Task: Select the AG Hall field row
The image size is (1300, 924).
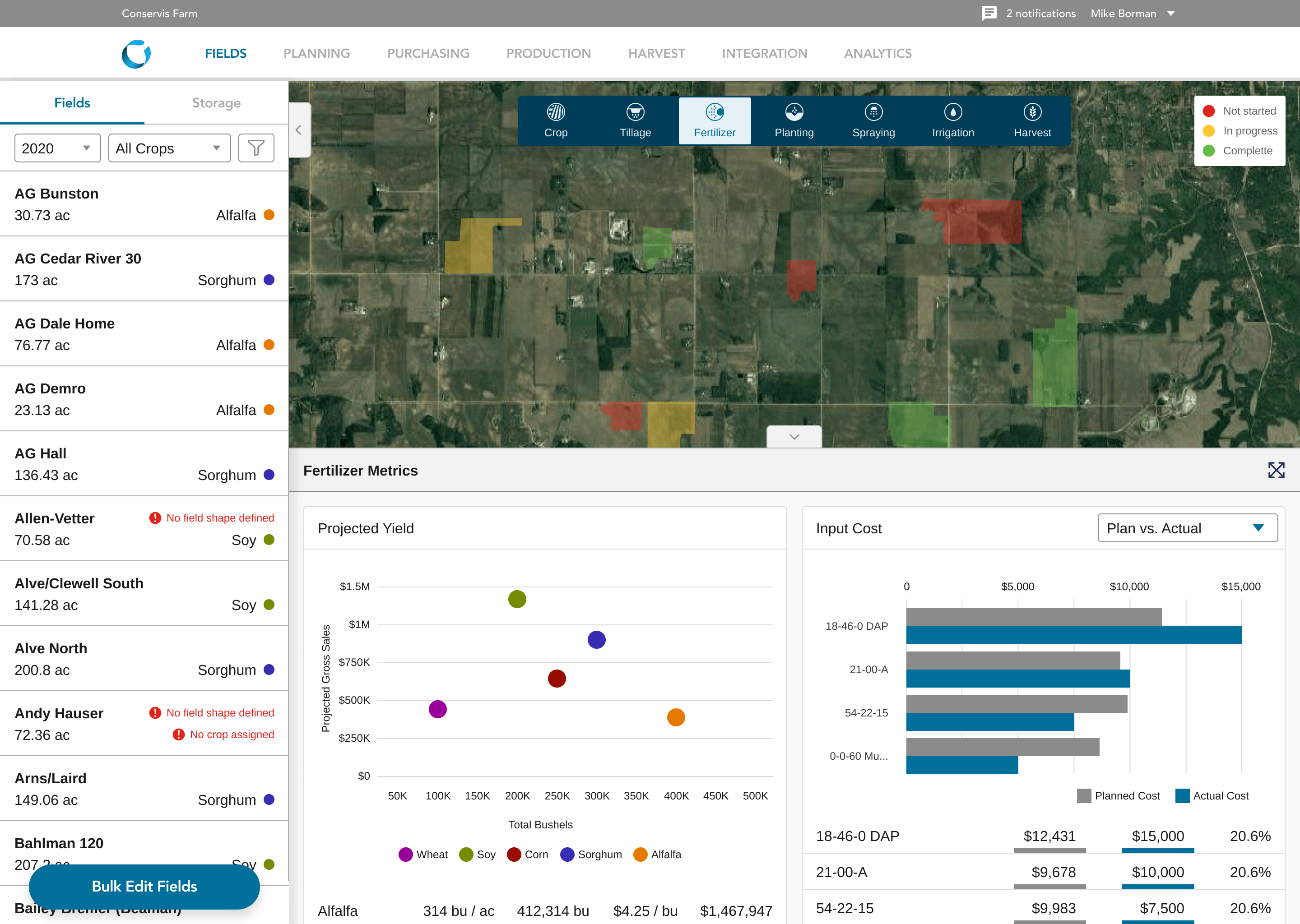Action: click(x=144, y=464)
